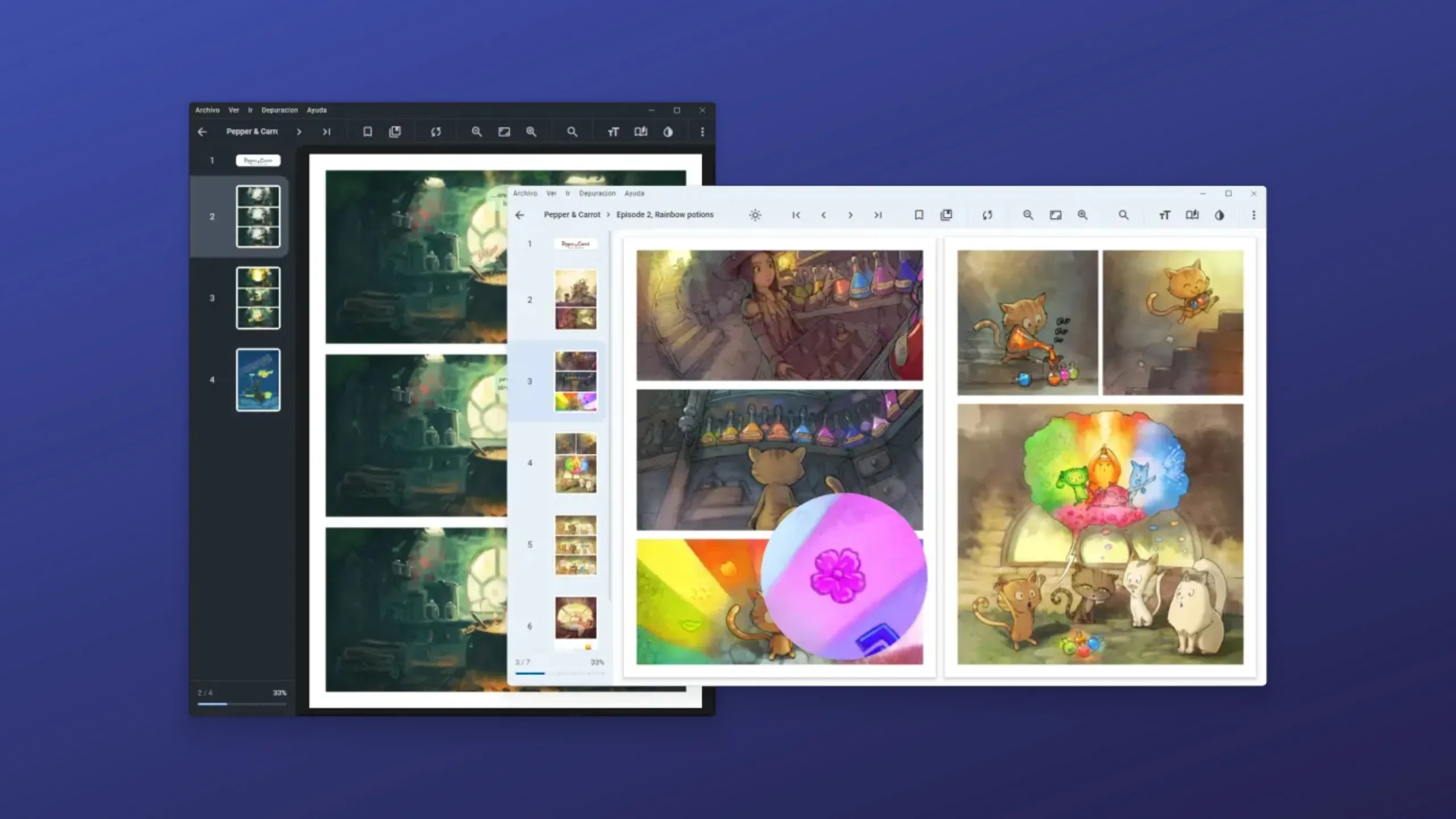Select page 4 thumbnail in light window

[576, 463]
